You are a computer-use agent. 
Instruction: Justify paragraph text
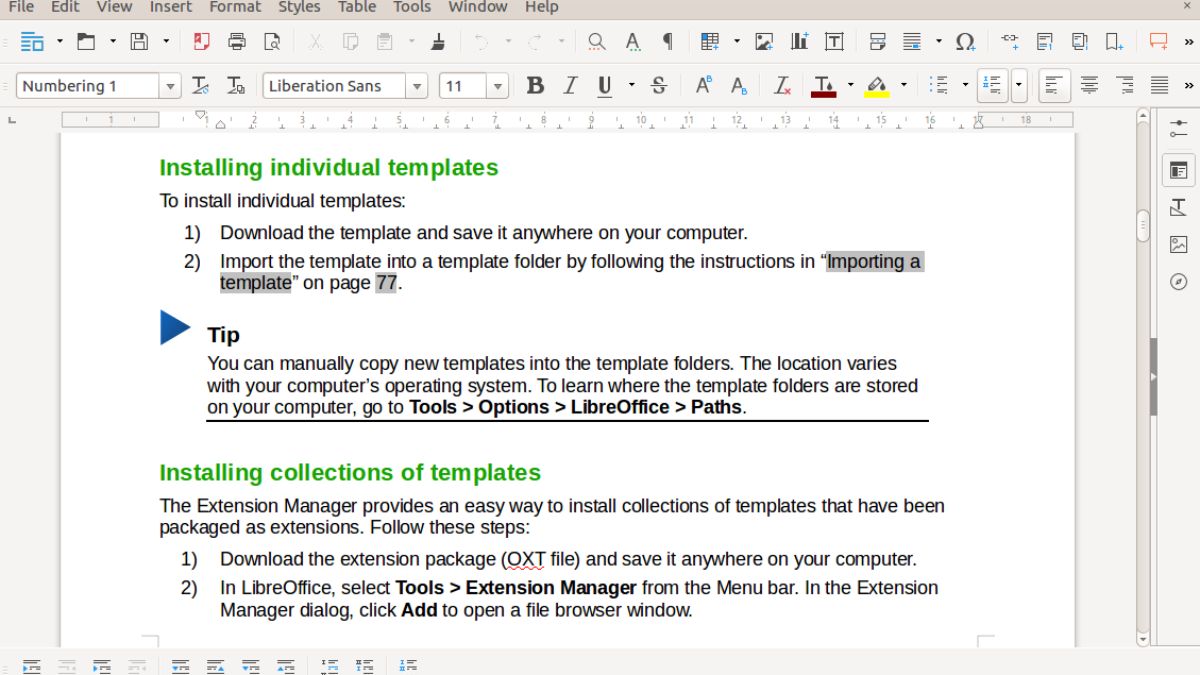(1159, 86)
